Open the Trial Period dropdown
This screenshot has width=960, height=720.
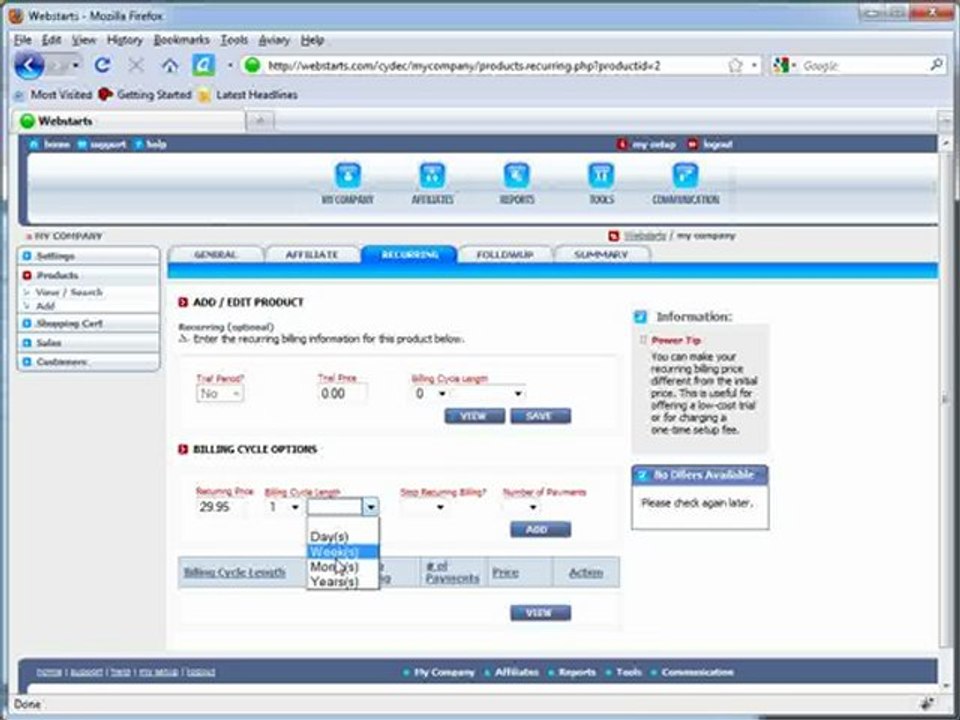pyautogui.click(x=220, y=393)
